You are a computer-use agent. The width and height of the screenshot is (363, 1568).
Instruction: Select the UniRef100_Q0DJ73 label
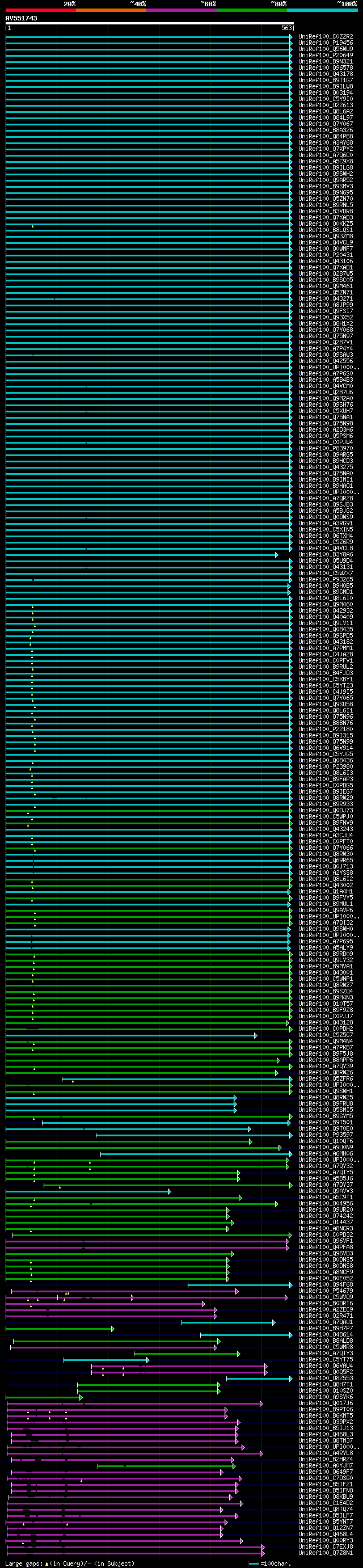pos(326,810)
